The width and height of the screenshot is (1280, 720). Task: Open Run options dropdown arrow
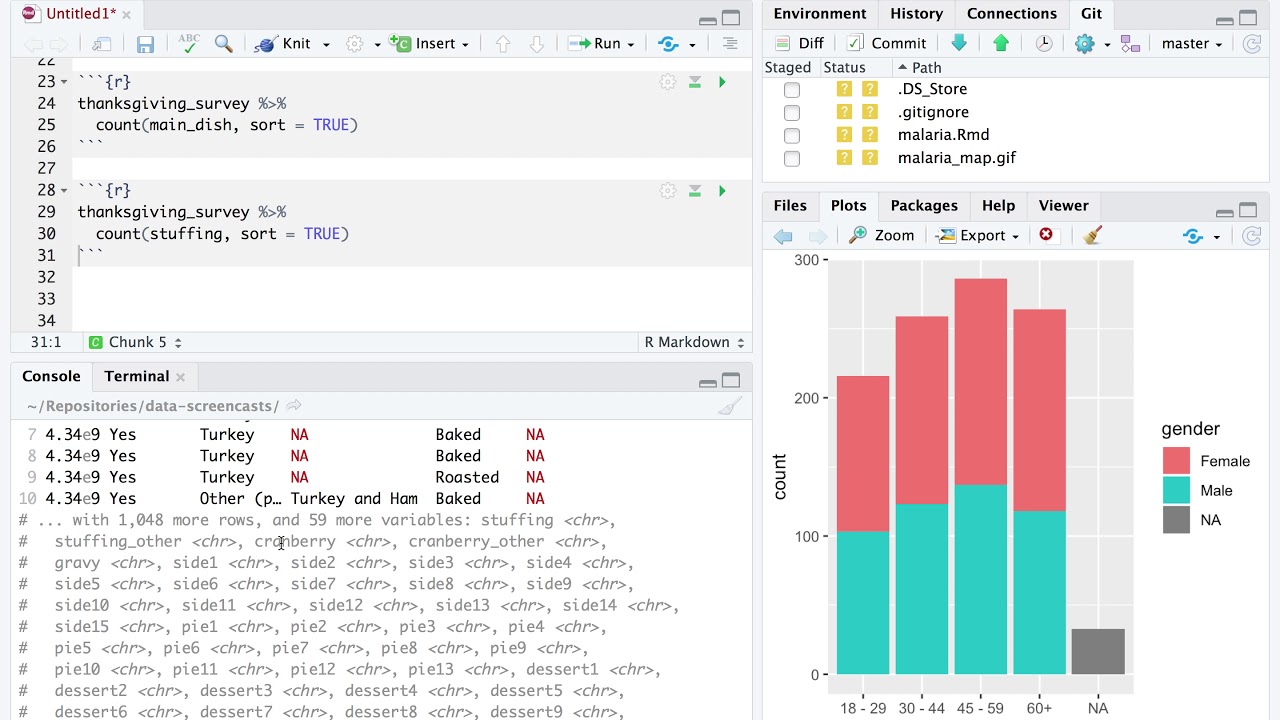(x=631, y=44)
